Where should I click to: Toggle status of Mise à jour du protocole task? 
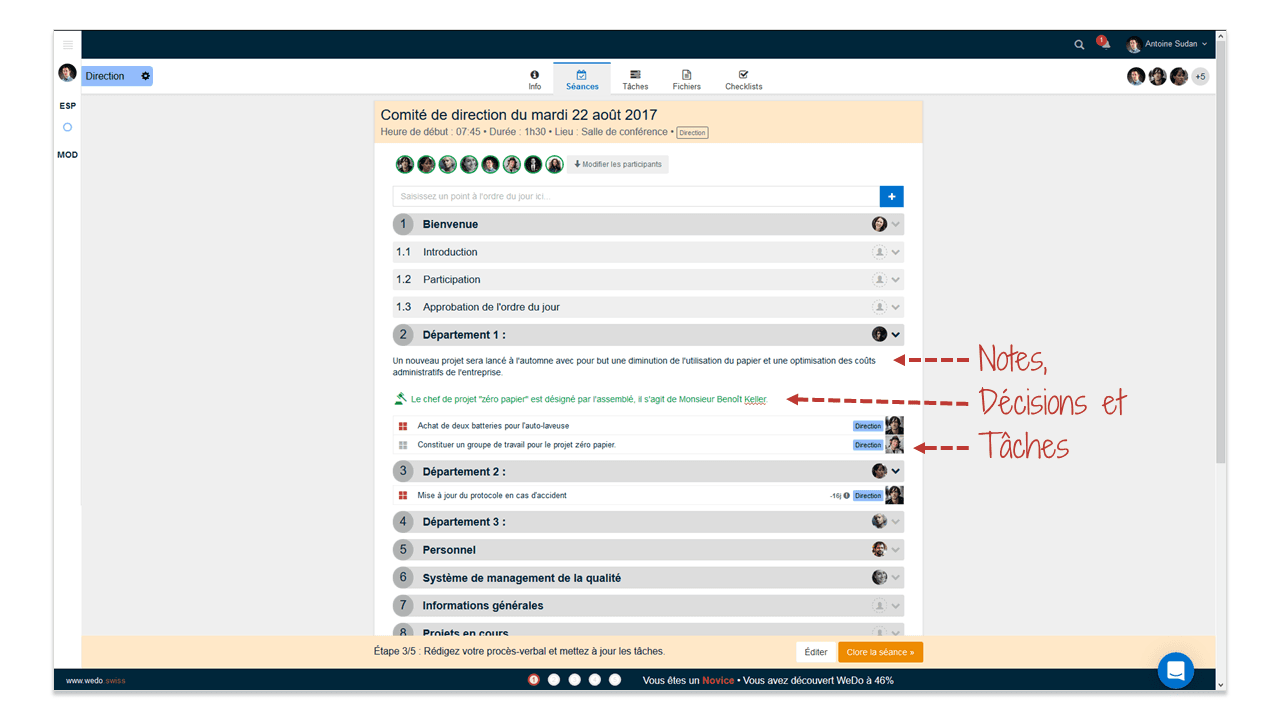click(x=403, y=496)
